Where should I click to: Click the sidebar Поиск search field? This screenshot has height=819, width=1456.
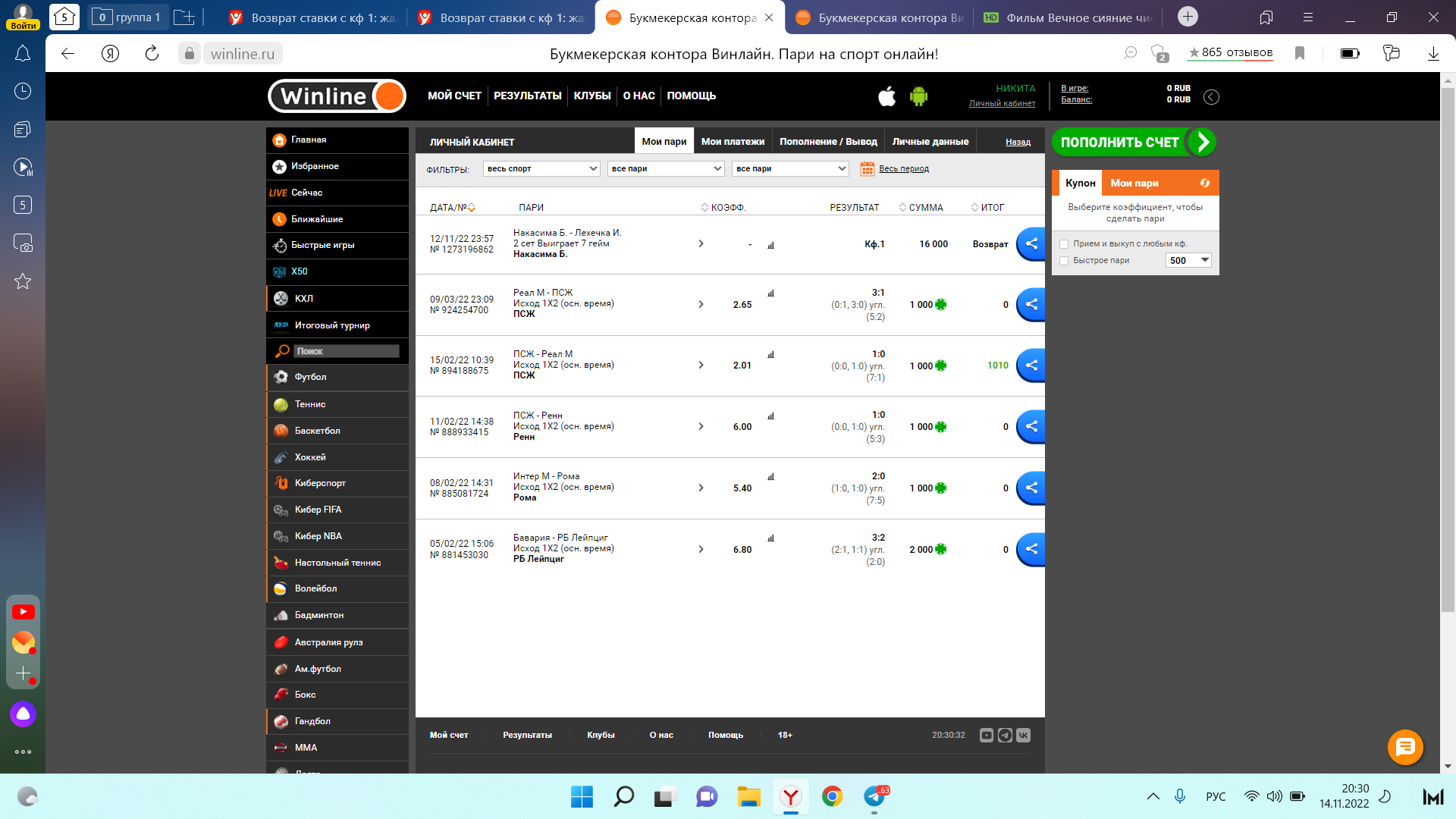point(346,351)
